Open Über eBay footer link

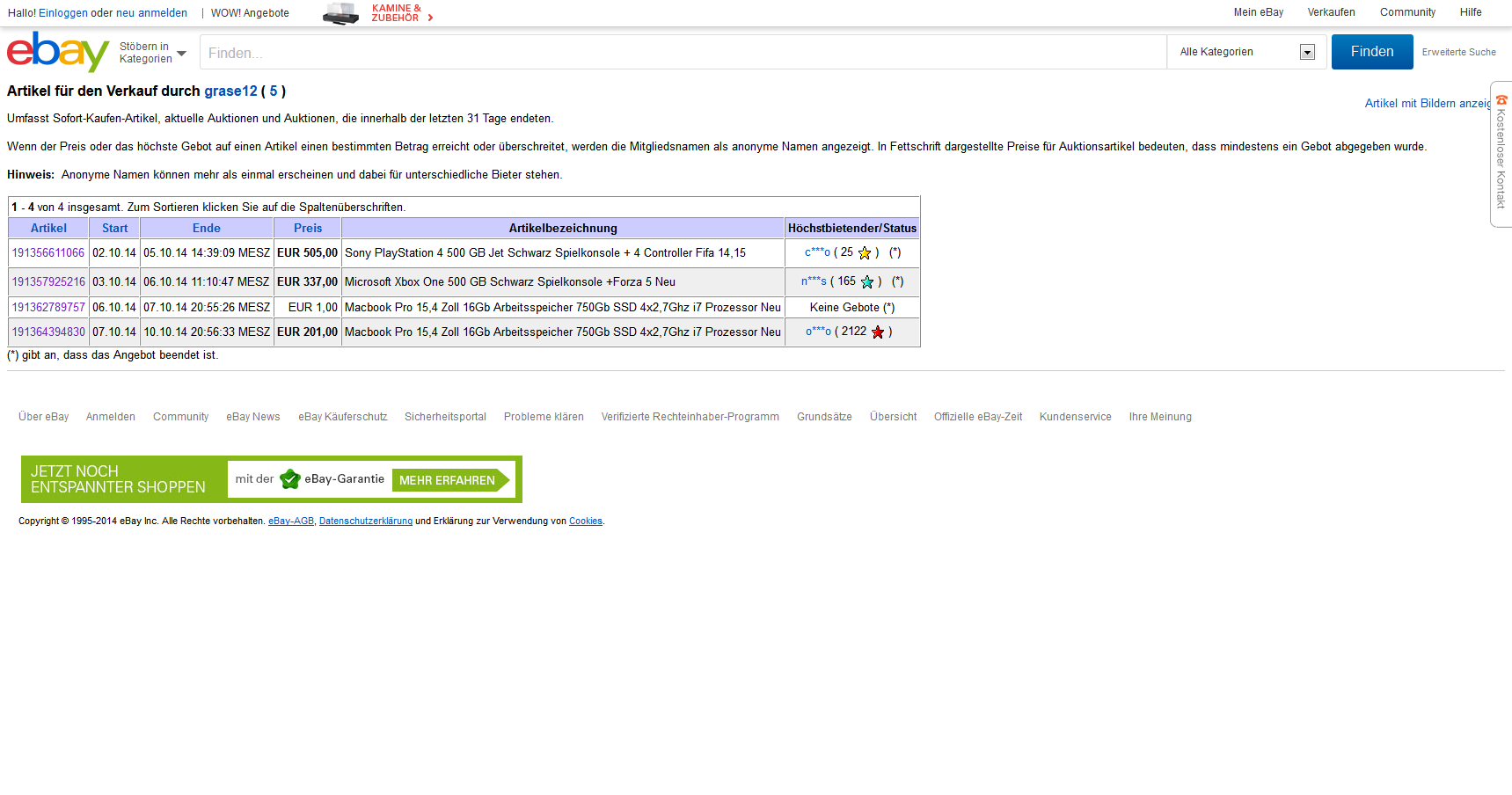pyautogui.click(x=44, y=417)
